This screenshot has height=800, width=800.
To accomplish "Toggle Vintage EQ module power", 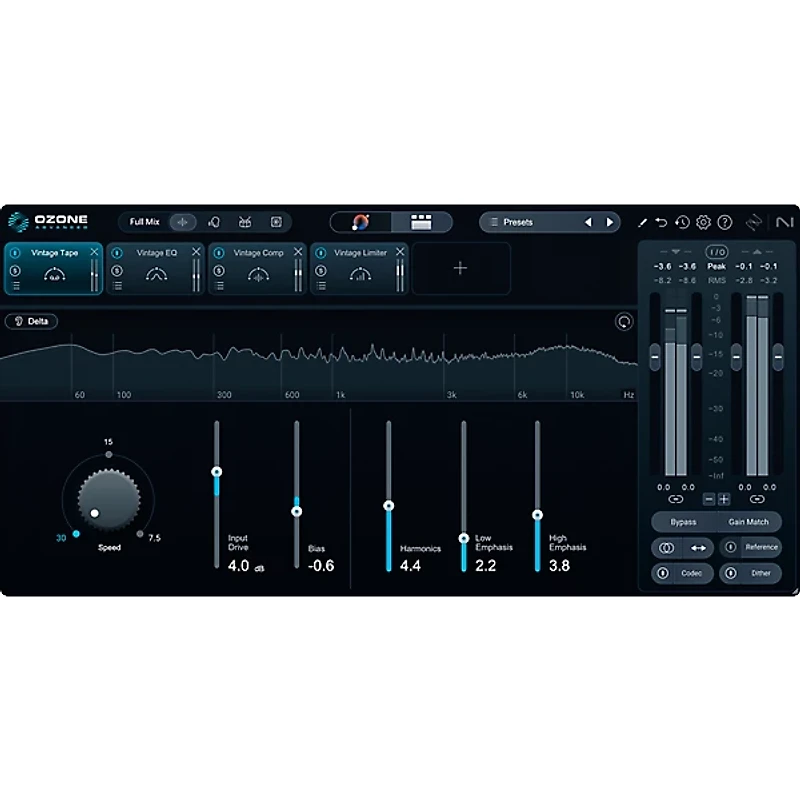I will pos(117,253).
